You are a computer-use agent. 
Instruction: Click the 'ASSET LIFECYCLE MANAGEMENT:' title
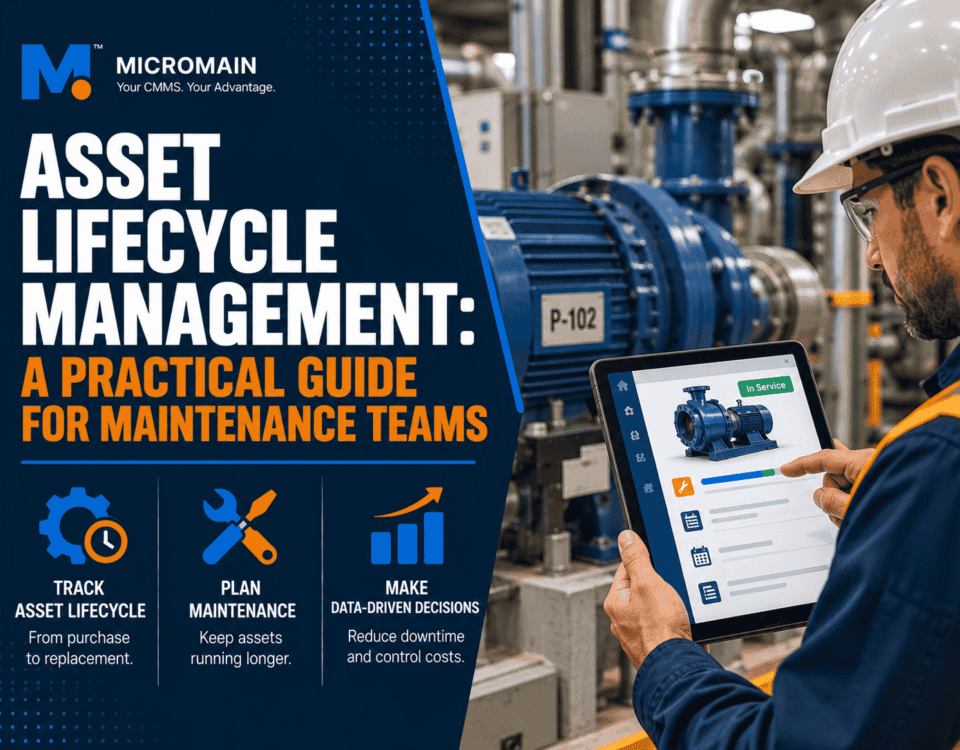pos(248,239)
